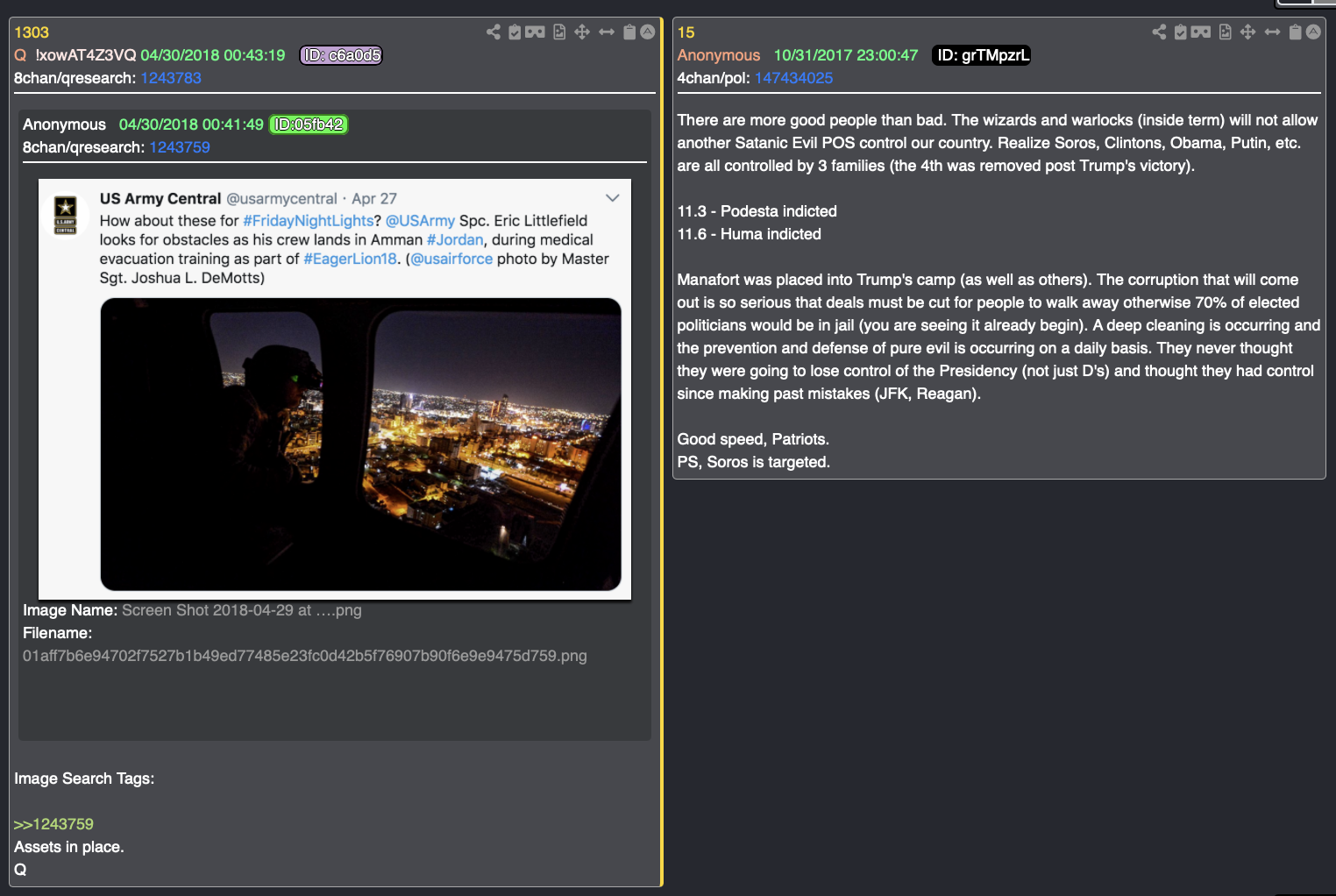
Task: Click the share icon on post 15
Action: [1159, 32]
